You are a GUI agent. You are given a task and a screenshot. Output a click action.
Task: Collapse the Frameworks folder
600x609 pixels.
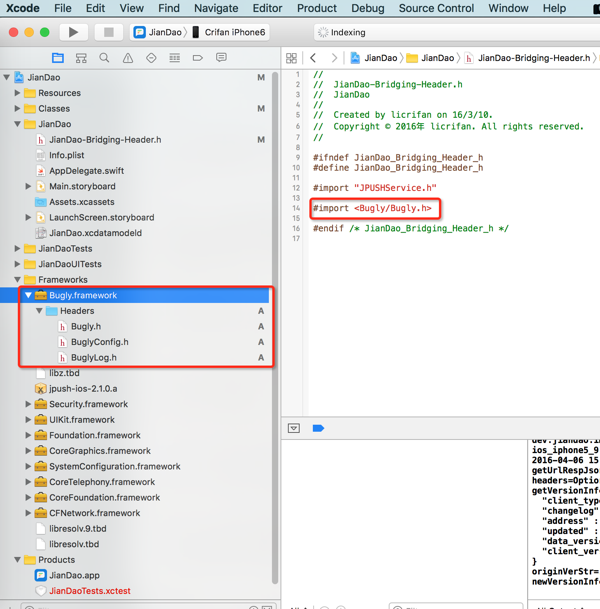[17, 279]
